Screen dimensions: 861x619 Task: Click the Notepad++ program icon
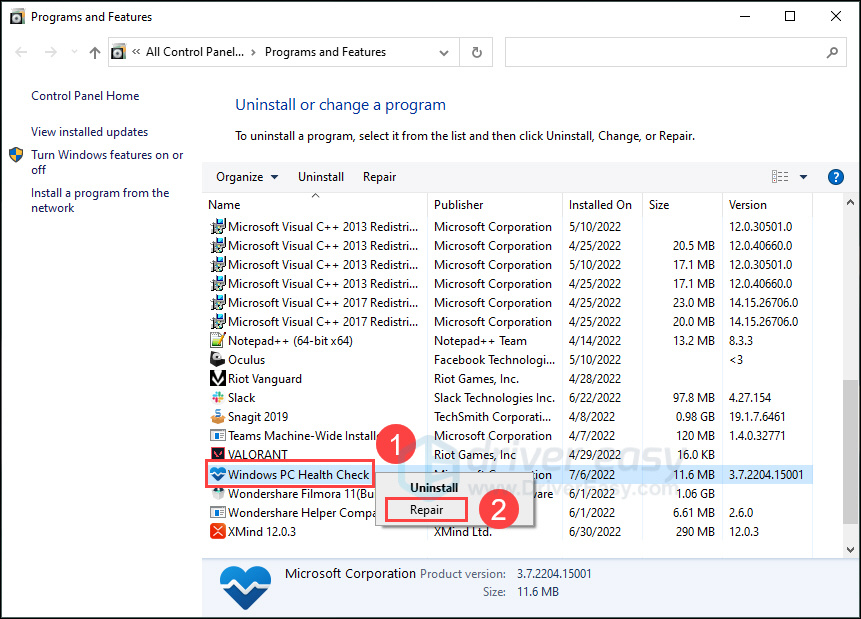(217, 341)
